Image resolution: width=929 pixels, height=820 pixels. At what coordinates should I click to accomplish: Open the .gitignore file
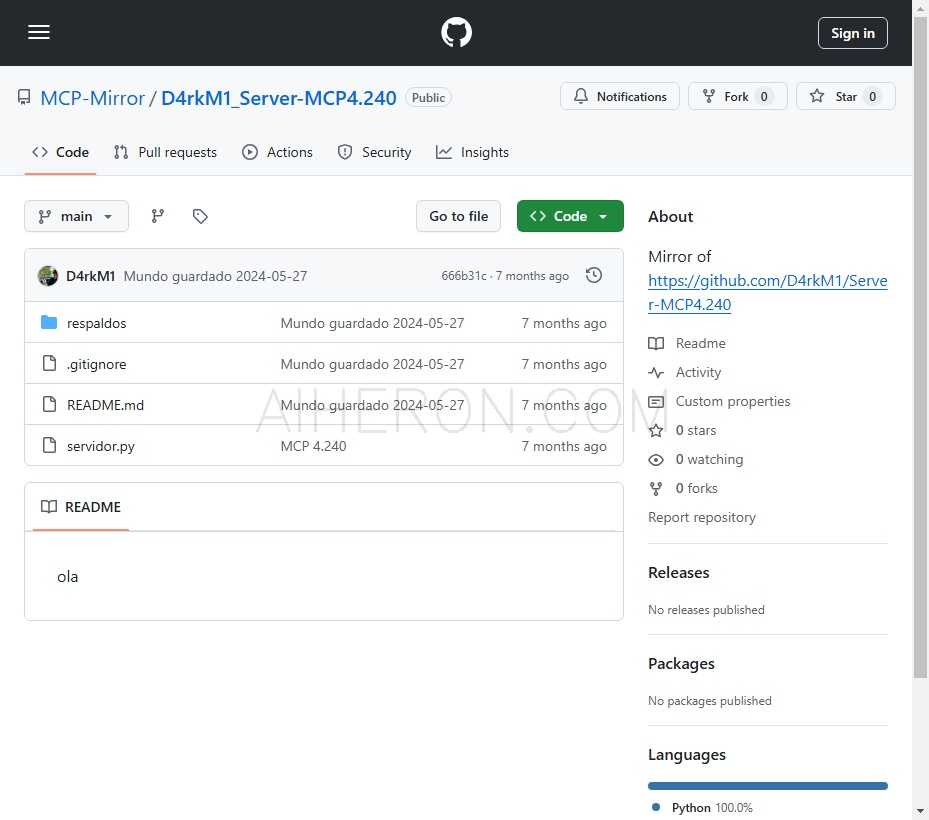tap(97, 364)
